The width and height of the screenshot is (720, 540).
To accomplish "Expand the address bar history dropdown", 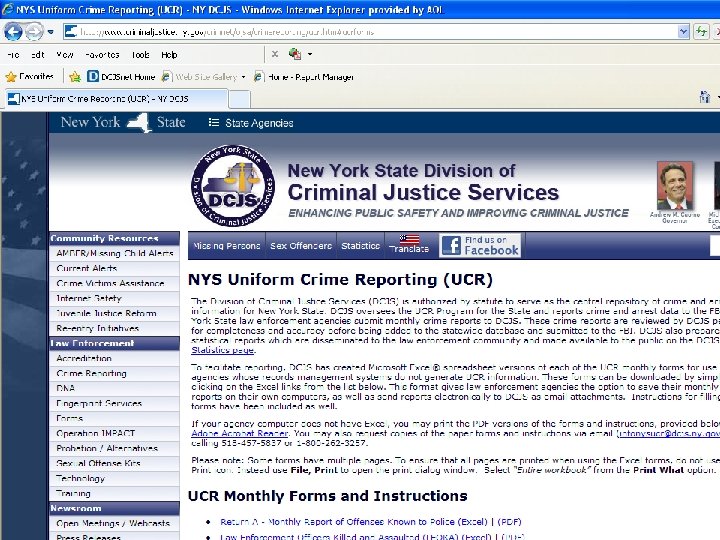I will (x=683, y=32).
